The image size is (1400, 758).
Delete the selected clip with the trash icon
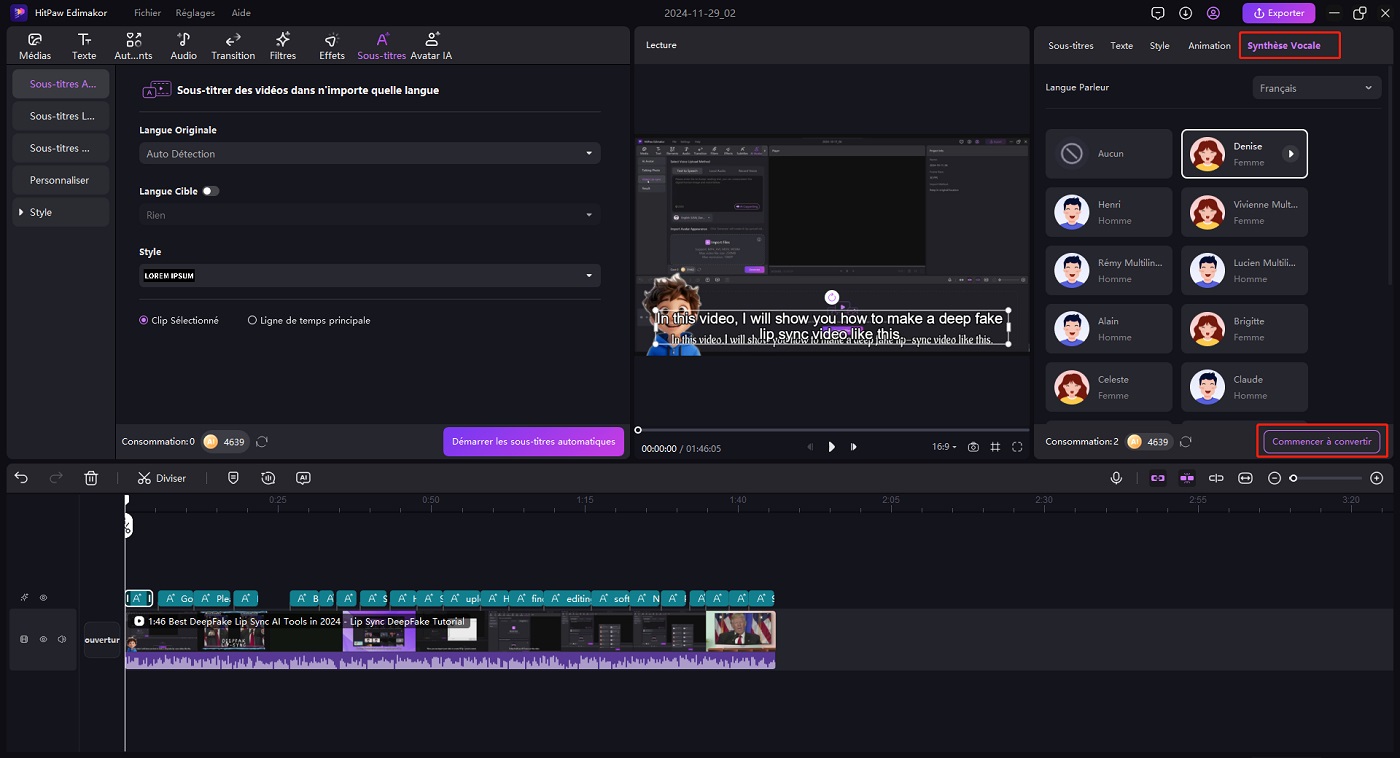(91, 478)
